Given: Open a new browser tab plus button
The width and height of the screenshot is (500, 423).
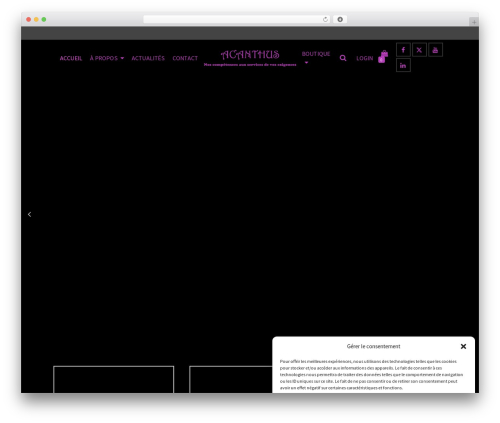Looking at the screenshot, I should (x=474, y=22).
